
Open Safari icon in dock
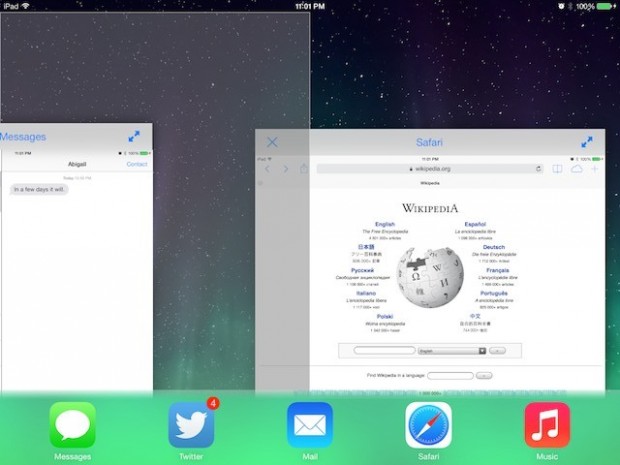[429, 425]
